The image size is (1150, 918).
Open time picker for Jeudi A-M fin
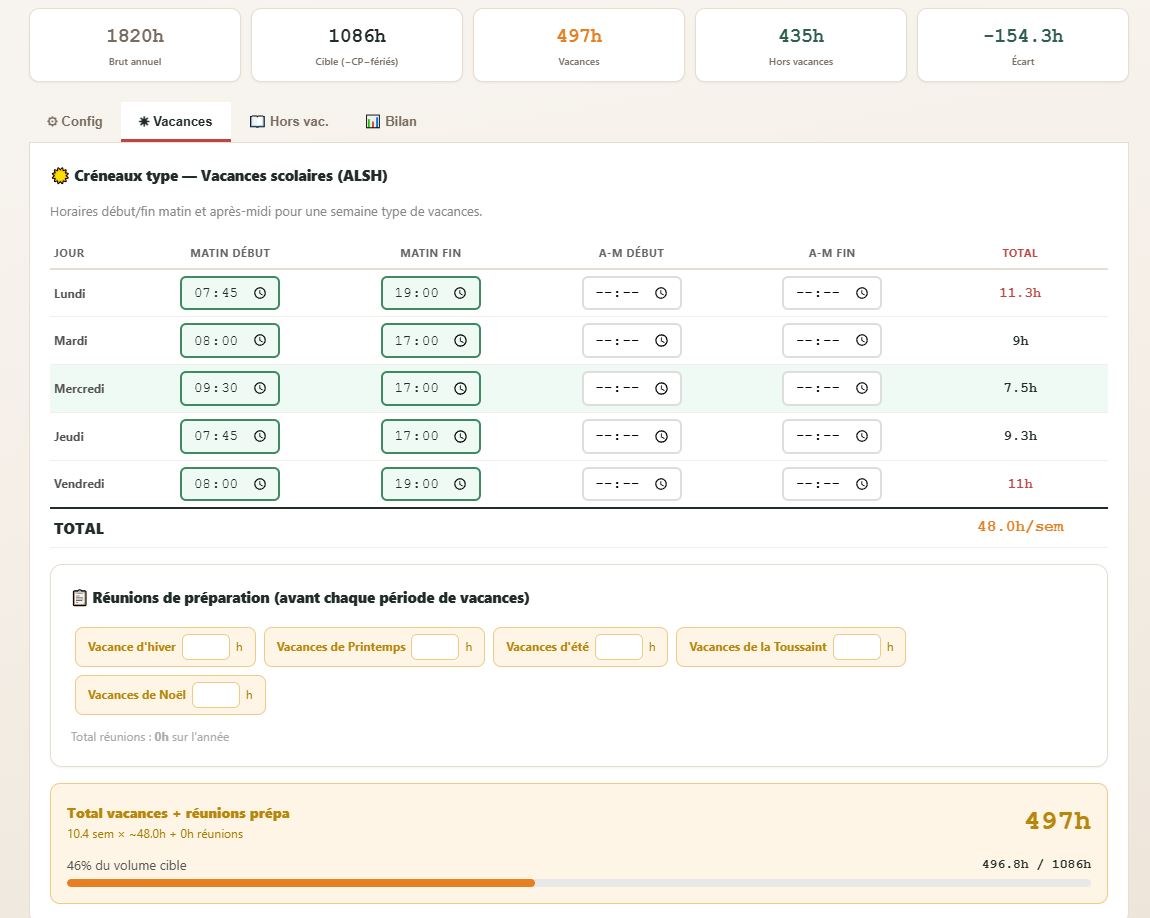pos(861,436)
